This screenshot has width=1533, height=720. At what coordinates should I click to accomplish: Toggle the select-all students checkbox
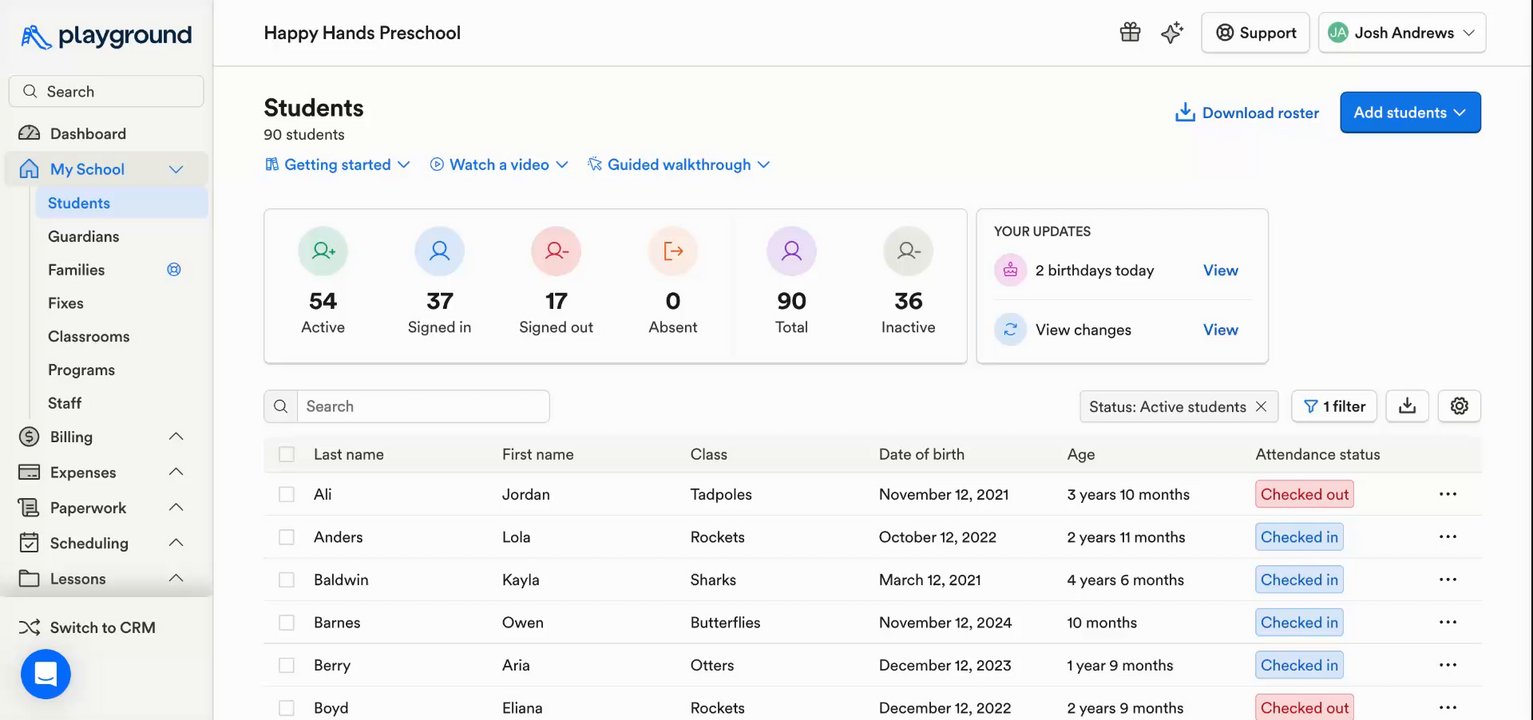pyautogui.click(x=287, y=454)
